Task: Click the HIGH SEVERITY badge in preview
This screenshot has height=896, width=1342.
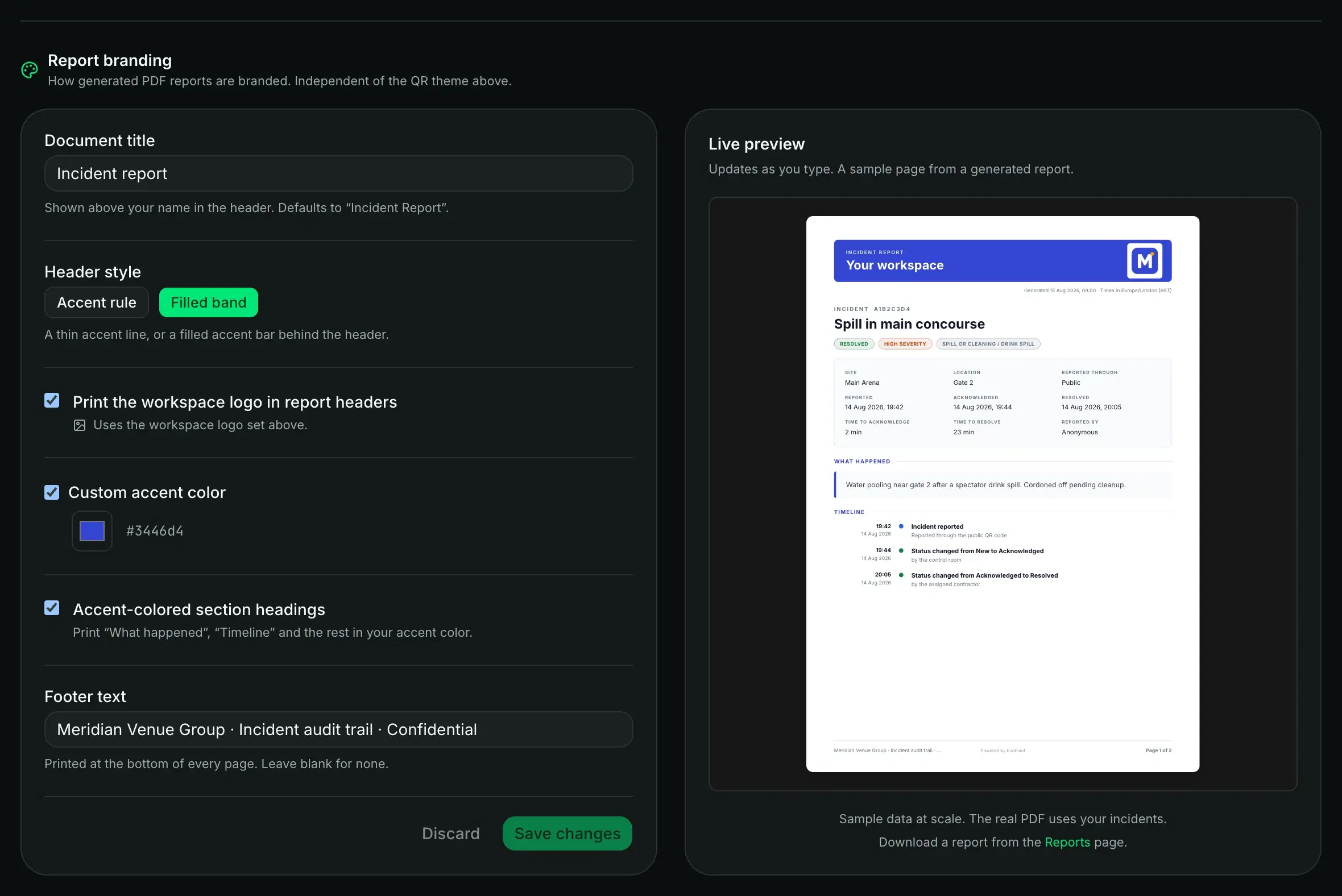Action: [905, 344]
